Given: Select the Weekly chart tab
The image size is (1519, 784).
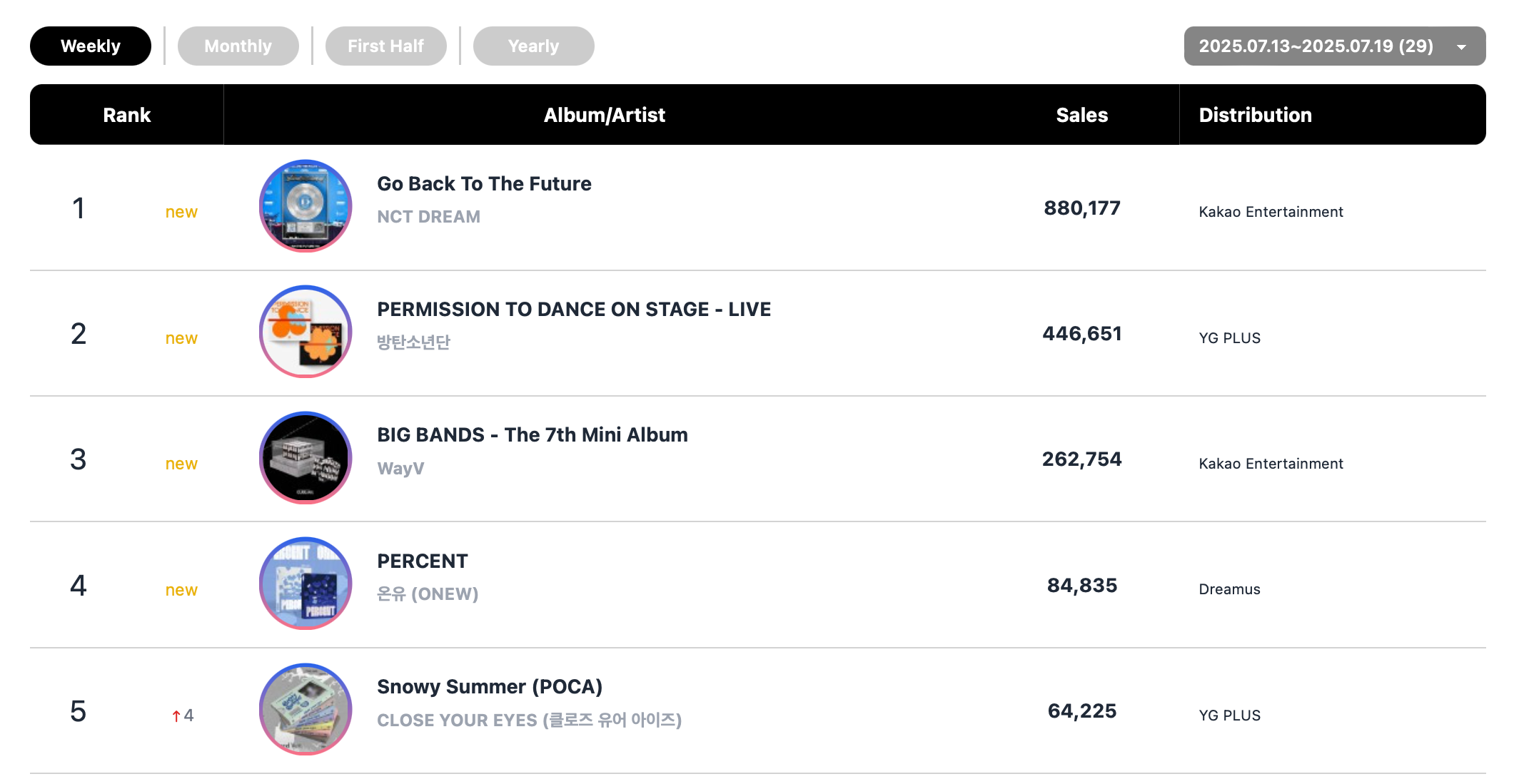Looking at the screenshot, I should (x=91, y=46).
